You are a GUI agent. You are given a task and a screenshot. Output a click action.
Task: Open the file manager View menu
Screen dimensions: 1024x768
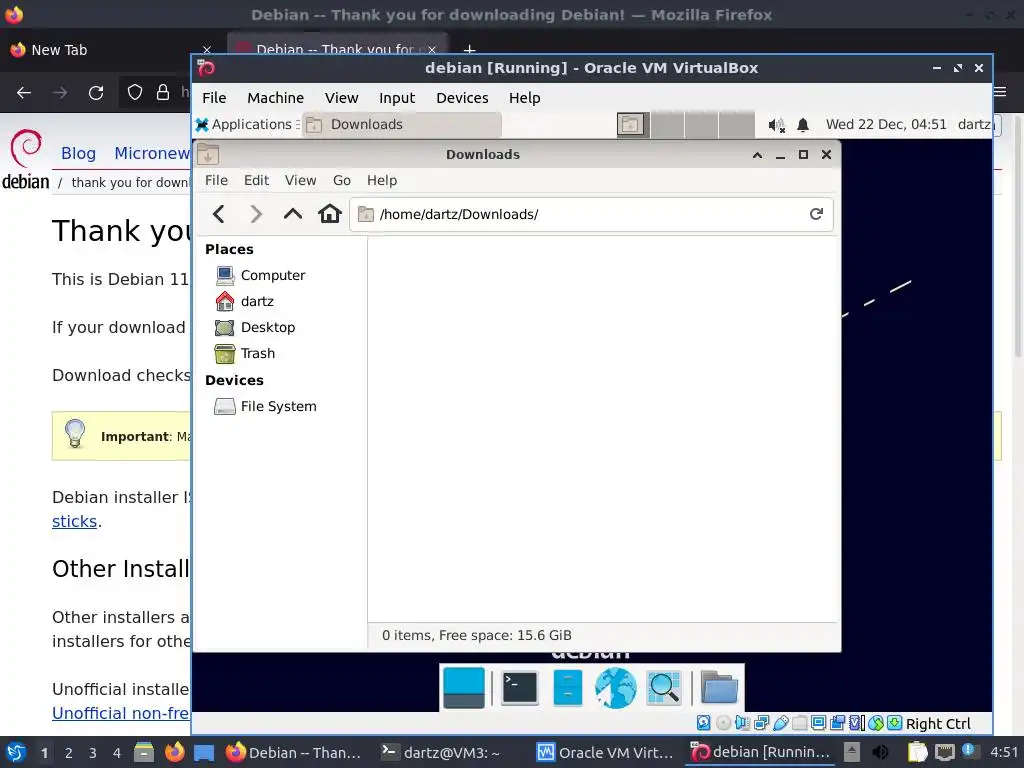[x=300, y=180]
